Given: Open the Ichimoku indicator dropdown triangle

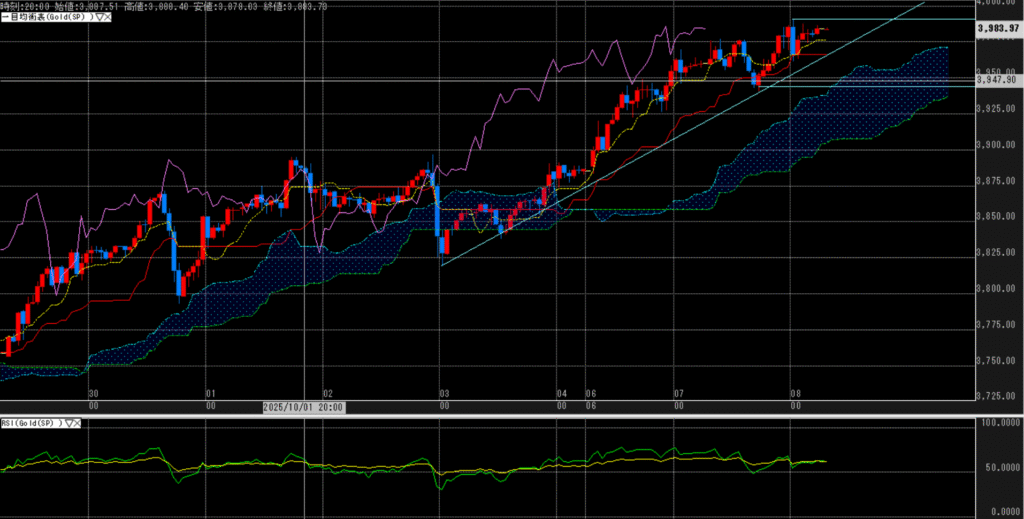Looking at the screenshot, I should tap(97, 18).
